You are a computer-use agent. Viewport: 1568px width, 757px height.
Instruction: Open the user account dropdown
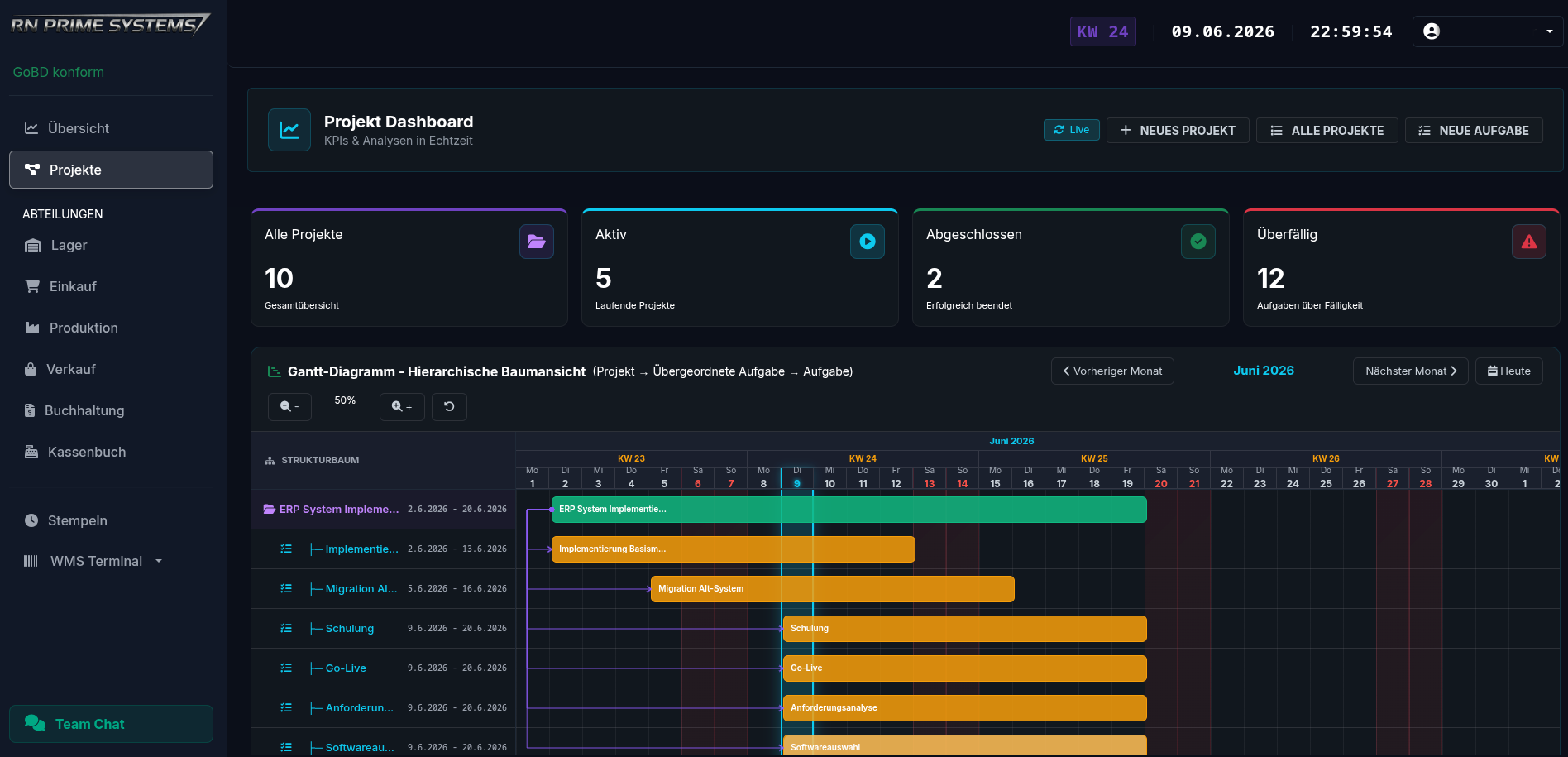1488,31
